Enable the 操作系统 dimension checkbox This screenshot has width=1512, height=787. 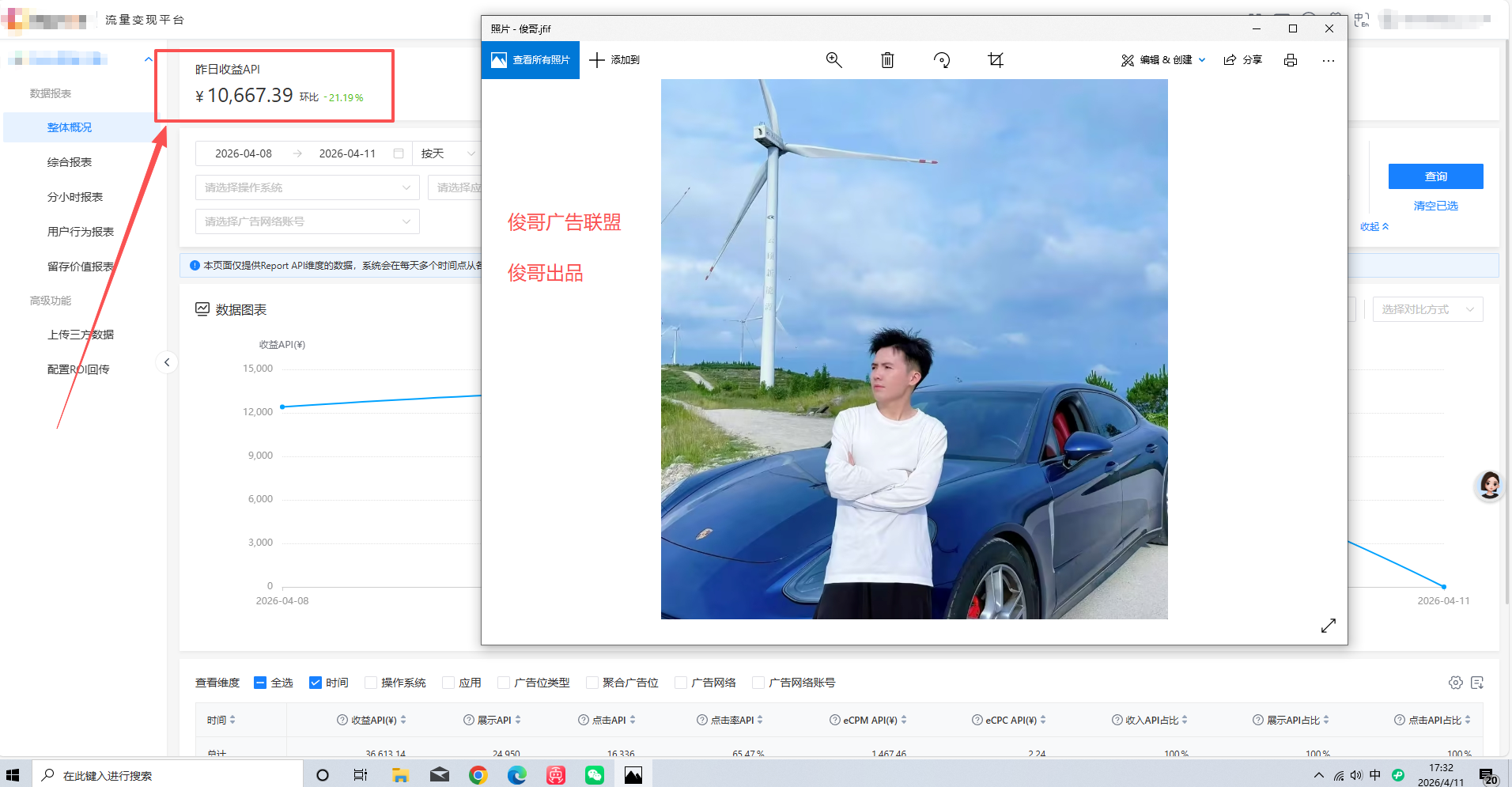(x=371, y=682)
